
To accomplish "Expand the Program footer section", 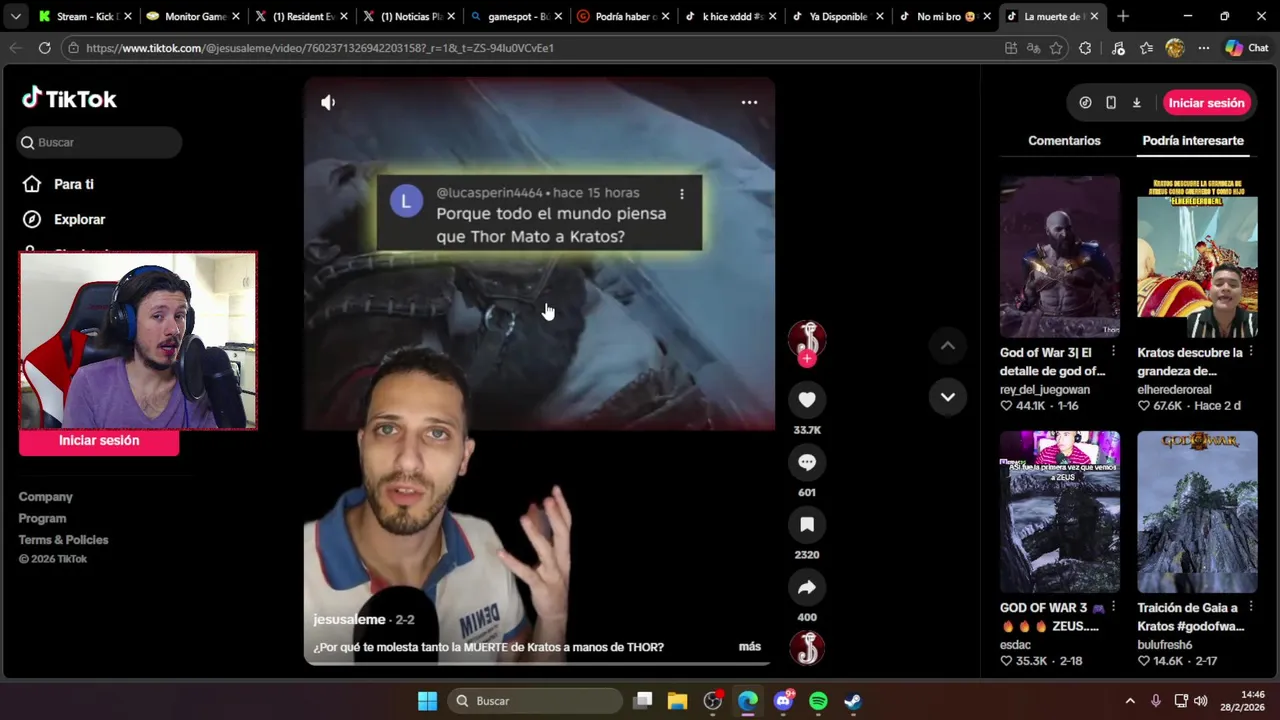I will [42, 518].
